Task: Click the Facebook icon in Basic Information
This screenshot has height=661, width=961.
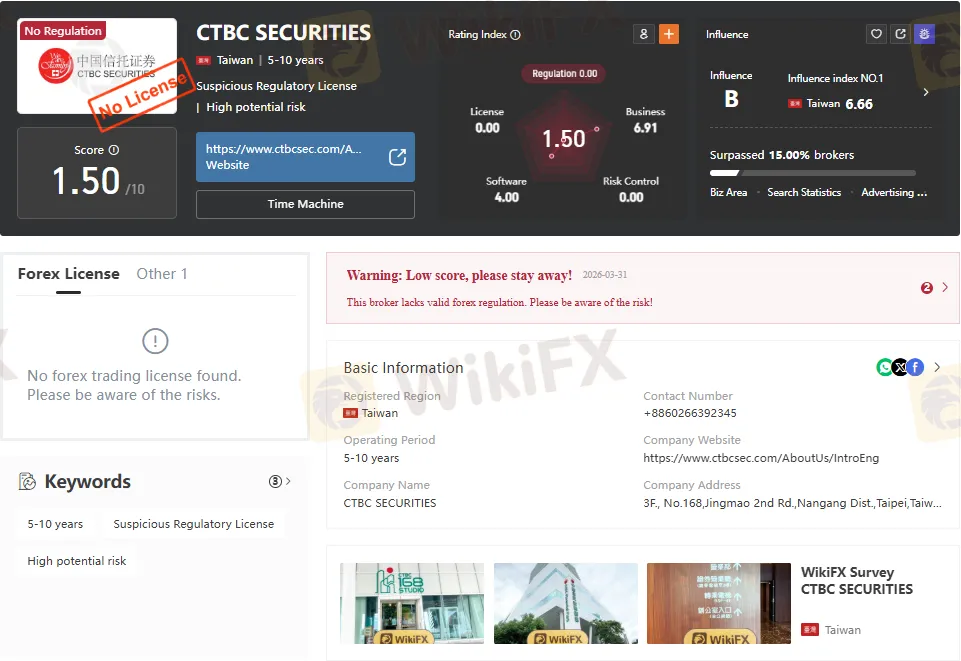Action: point(915,367)
